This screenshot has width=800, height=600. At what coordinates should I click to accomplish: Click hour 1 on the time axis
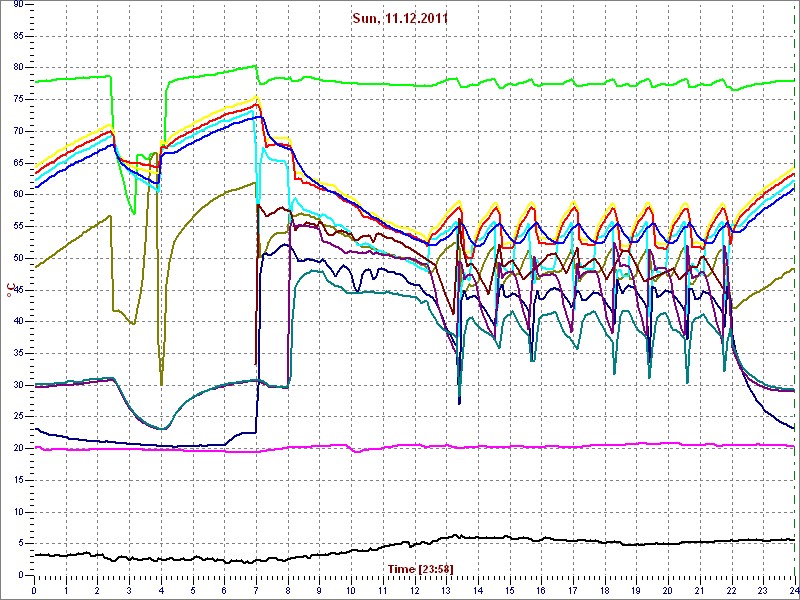66,590
